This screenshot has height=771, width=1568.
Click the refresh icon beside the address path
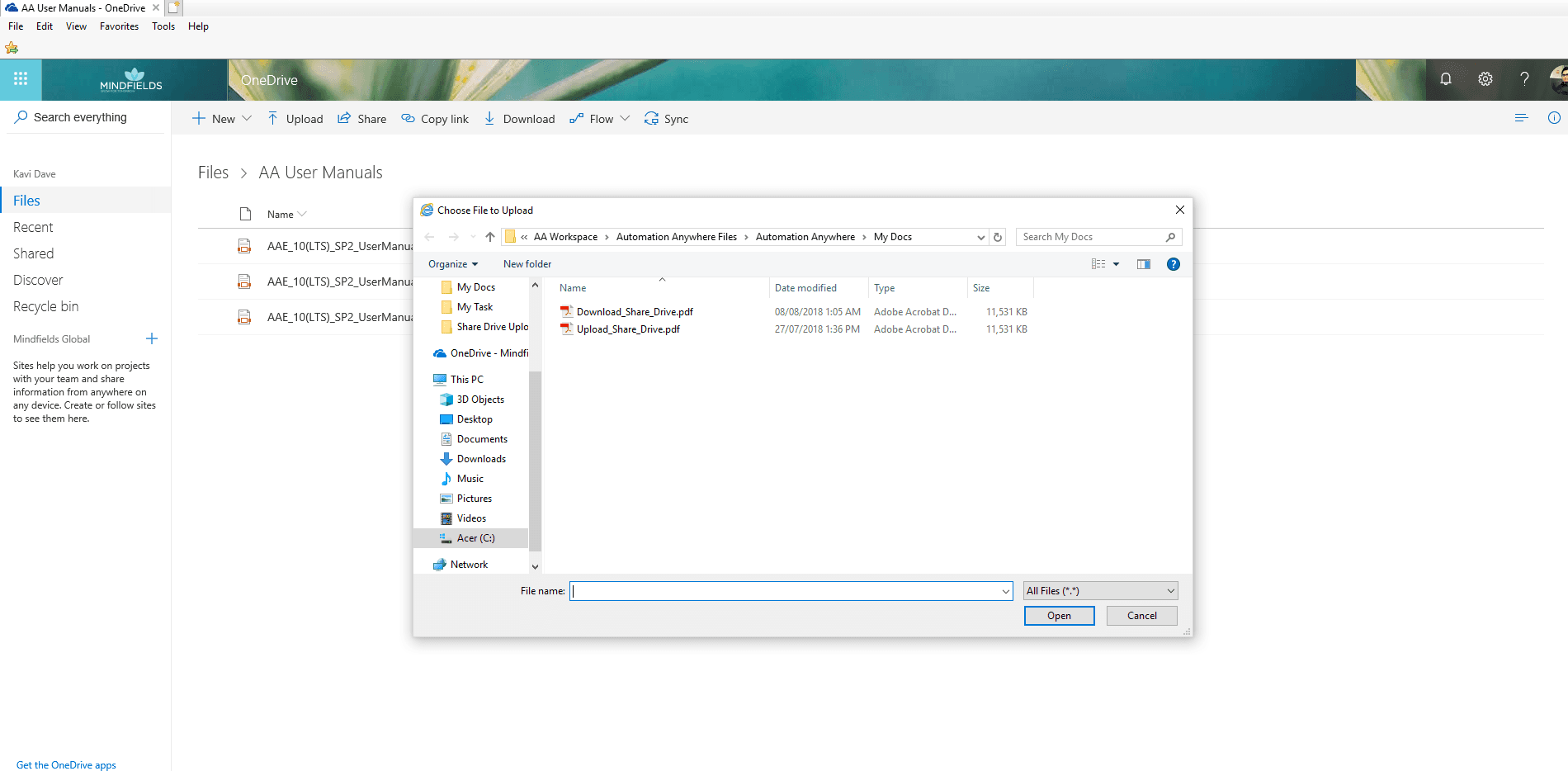coord(998,237)
